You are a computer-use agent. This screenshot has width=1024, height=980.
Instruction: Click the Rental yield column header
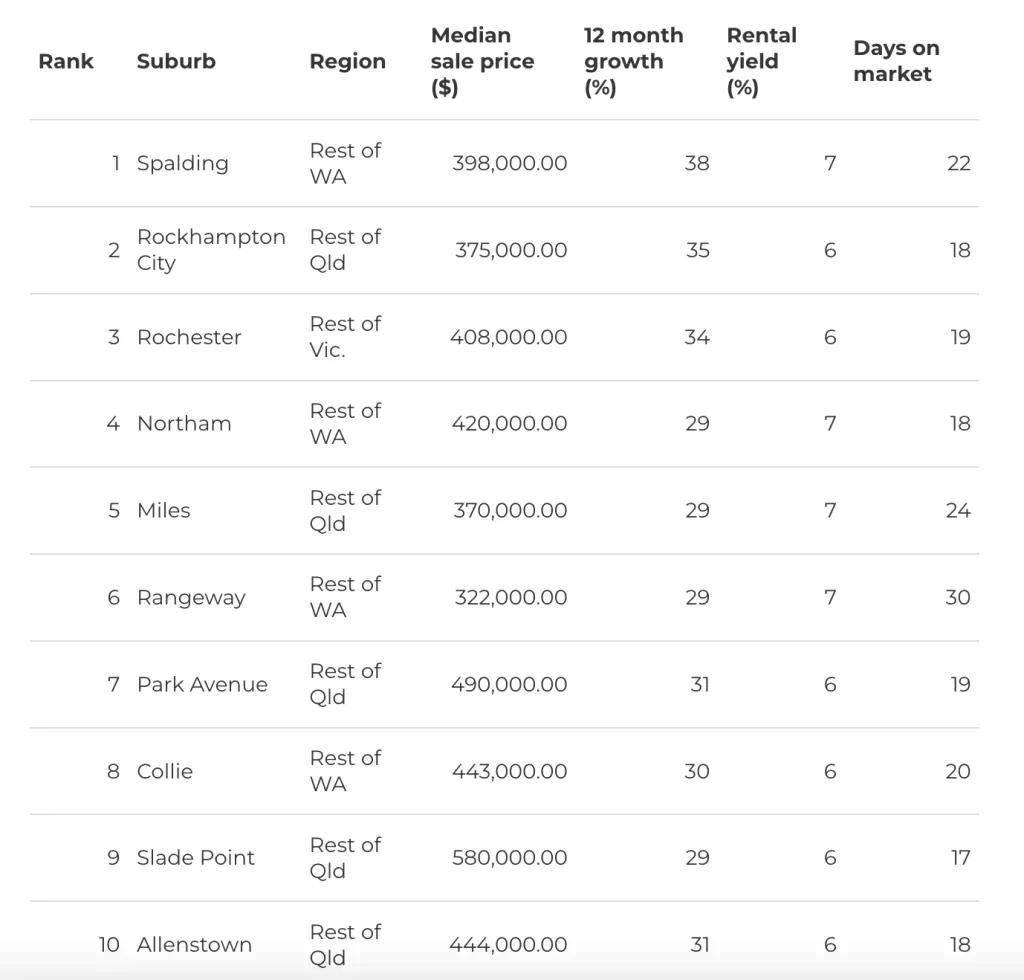coord(761,61)
